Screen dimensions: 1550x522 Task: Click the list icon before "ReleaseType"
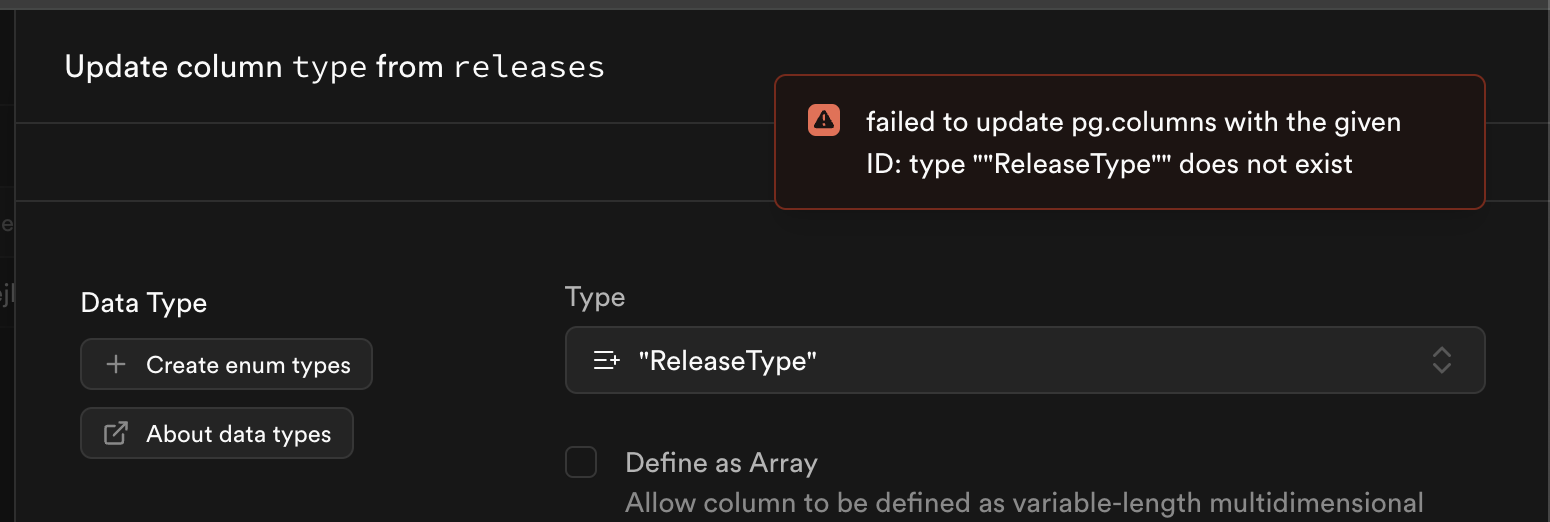pos(607,361)
